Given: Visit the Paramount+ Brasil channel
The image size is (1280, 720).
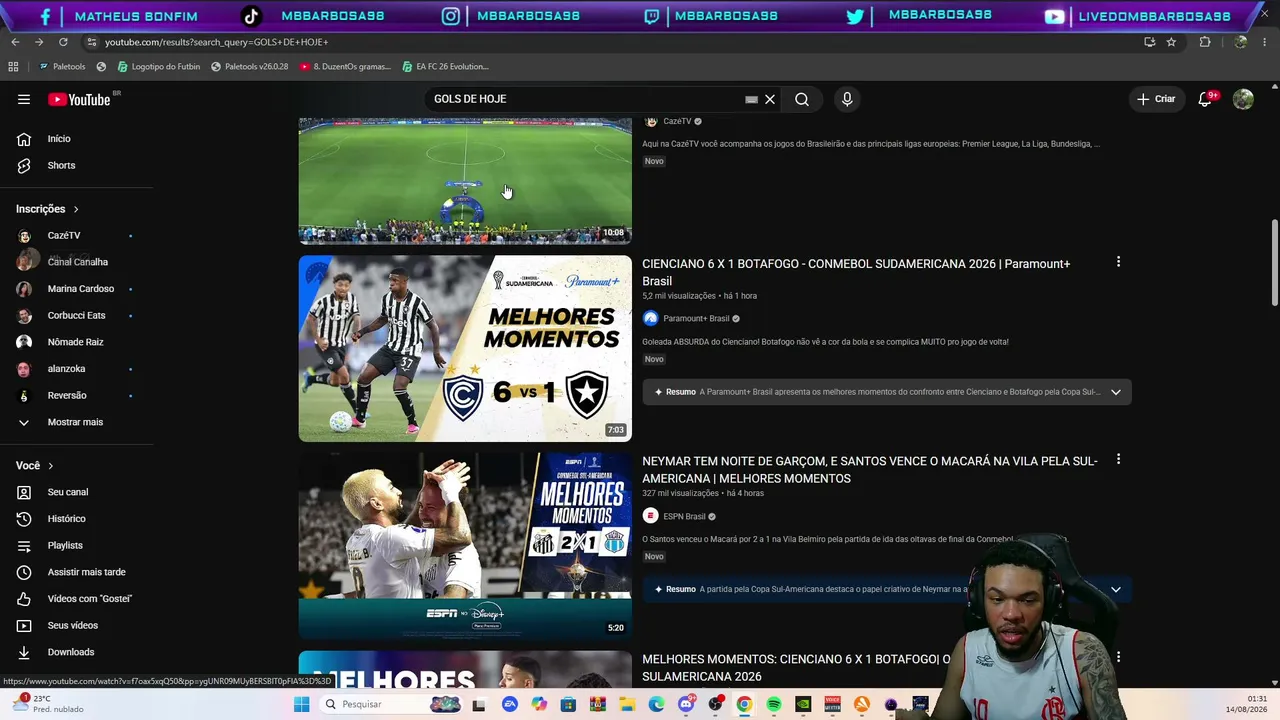Looking at the screenshot, I should (x=696, y=319).
